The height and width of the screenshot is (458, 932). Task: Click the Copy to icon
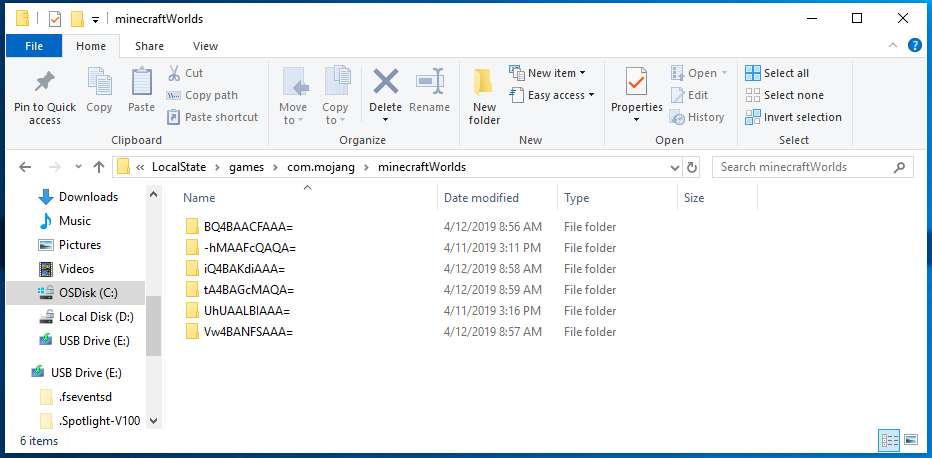tap(337, 81)
